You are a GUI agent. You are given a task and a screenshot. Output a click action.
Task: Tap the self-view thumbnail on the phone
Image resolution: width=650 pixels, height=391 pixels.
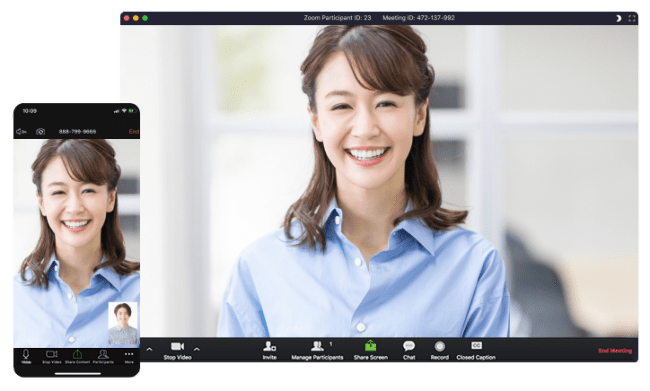click(123, 323)
